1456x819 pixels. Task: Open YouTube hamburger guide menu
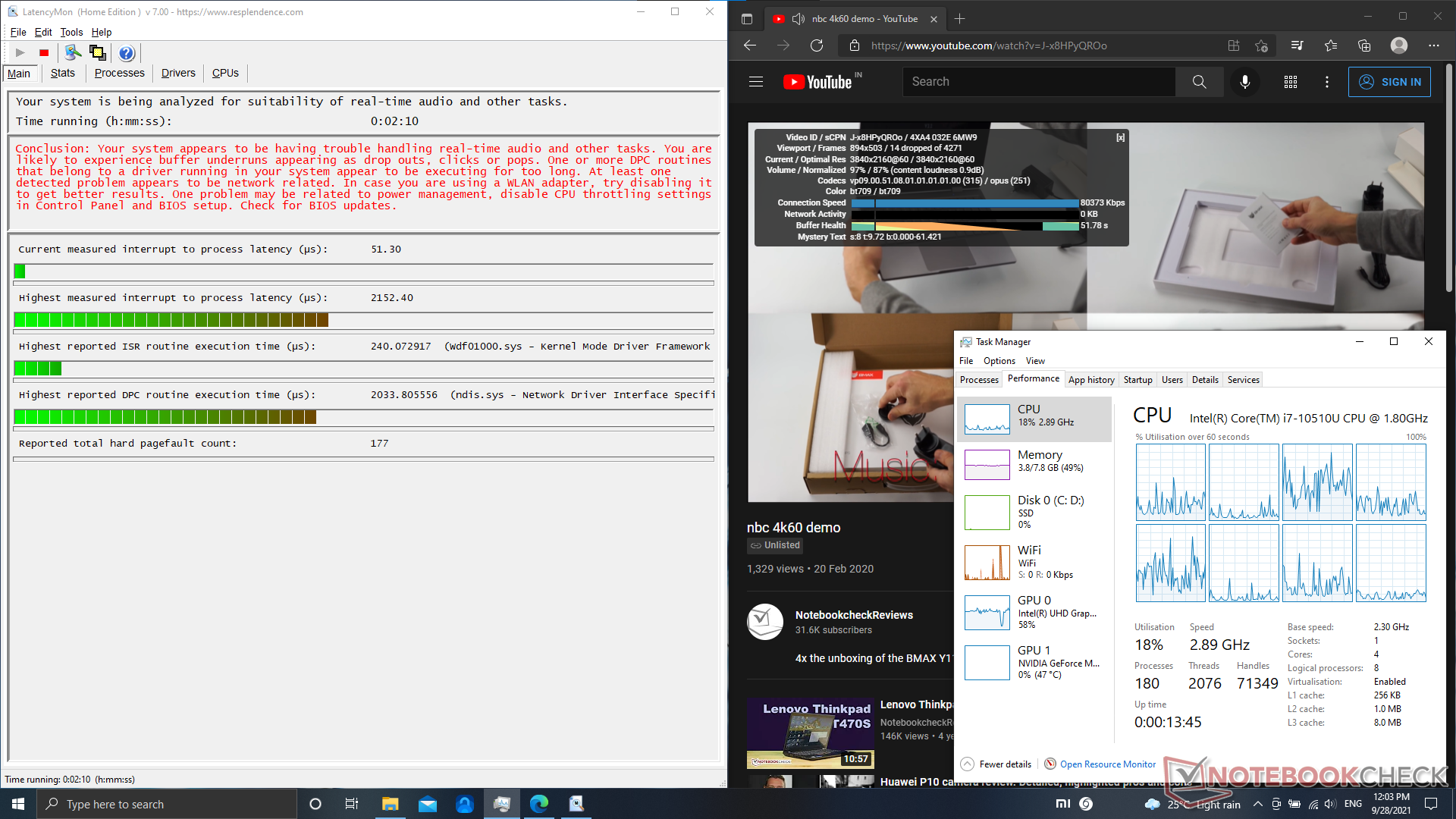756,82
